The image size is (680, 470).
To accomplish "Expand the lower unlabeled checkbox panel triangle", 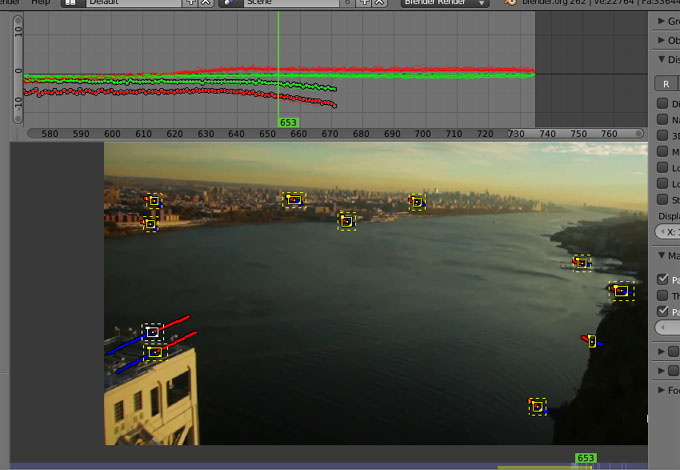I will 661,370.
